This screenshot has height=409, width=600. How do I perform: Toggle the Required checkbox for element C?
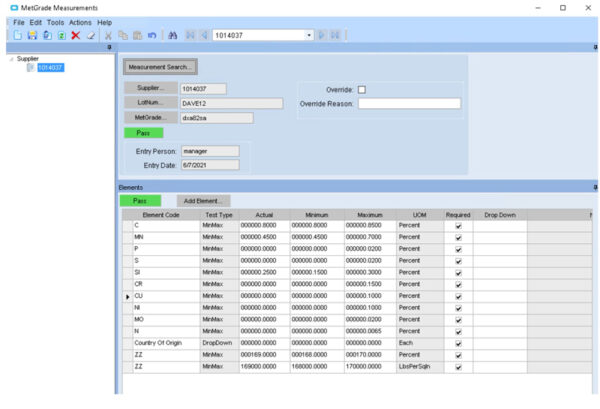458,225
